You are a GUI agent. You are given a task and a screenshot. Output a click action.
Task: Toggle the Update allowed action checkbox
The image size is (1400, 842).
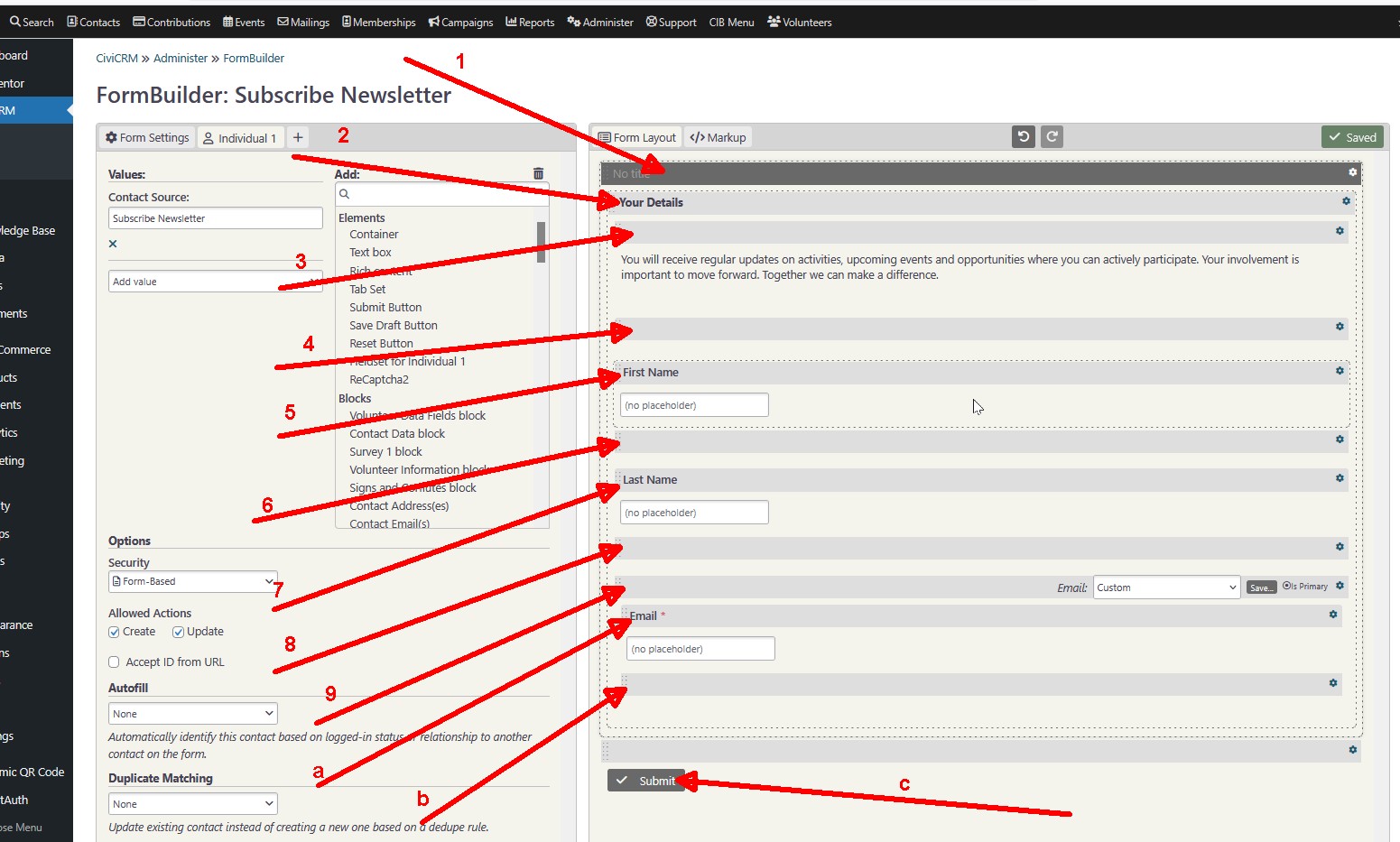pos(179,632)
